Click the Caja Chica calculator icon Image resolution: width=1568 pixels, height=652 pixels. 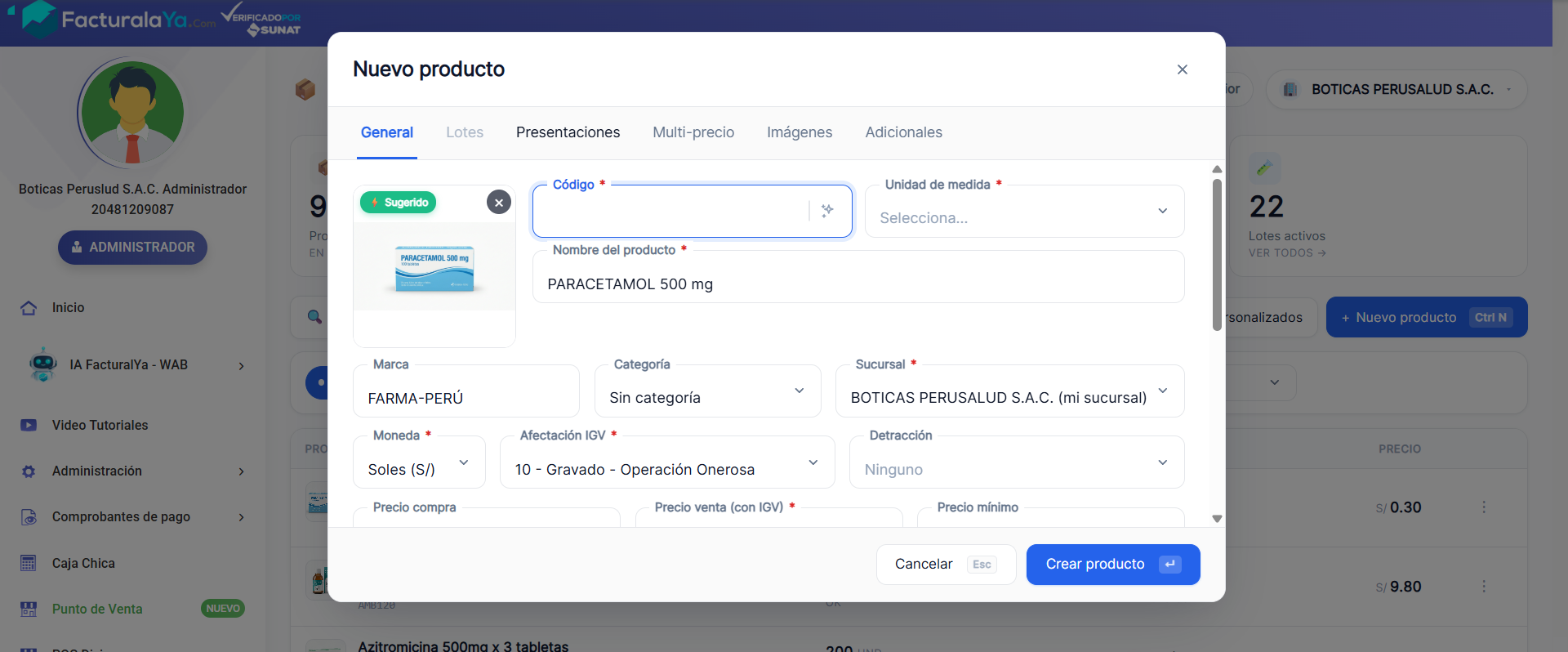click(29, 563)
